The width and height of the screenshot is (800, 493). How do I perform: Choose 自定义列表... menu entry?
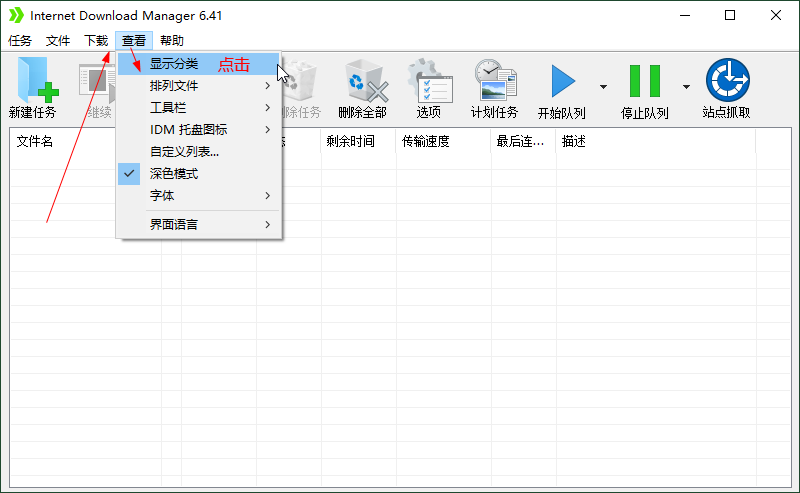pos(199,152)
